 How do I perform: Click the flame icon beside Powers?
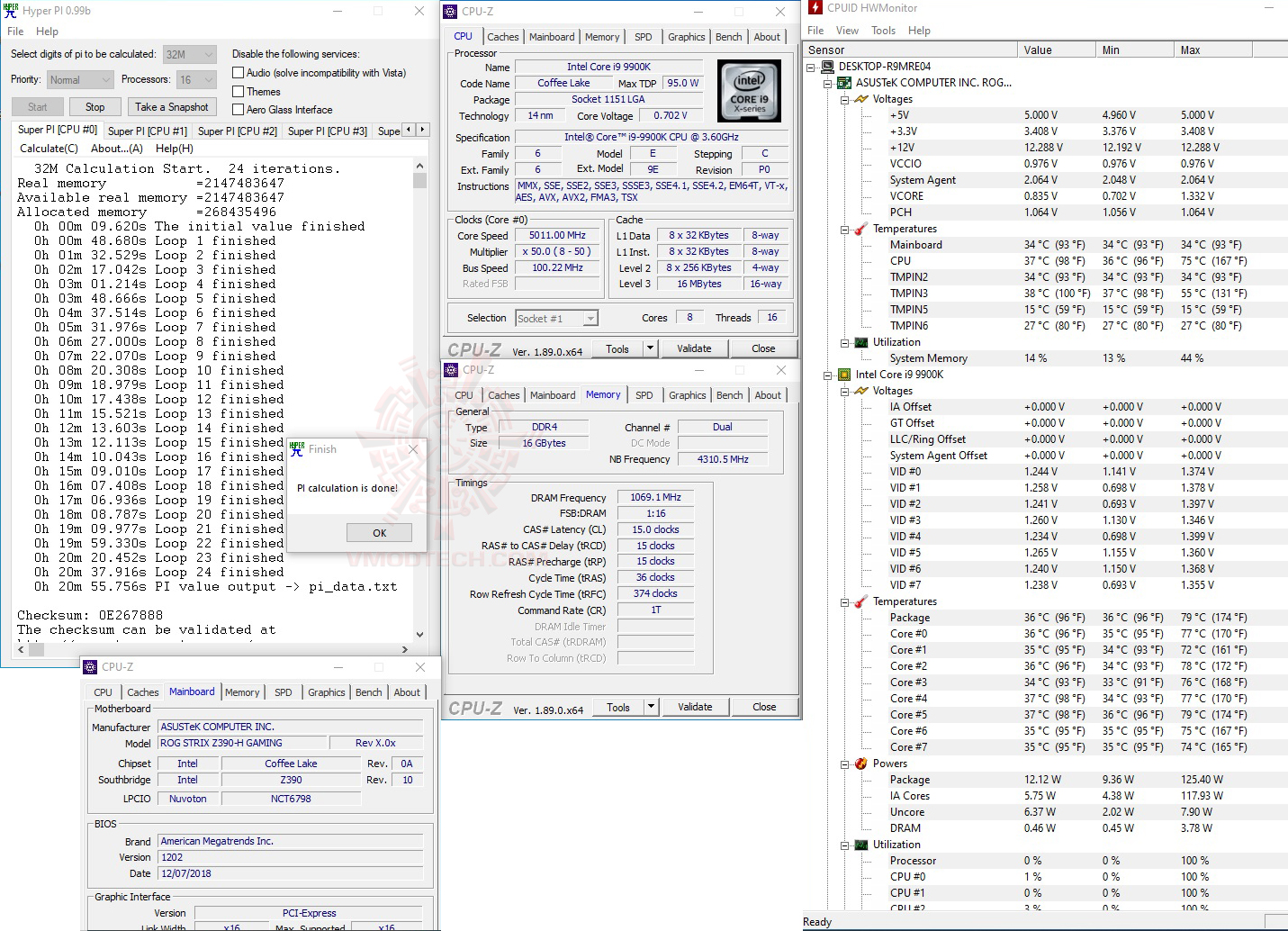(861, 764)
